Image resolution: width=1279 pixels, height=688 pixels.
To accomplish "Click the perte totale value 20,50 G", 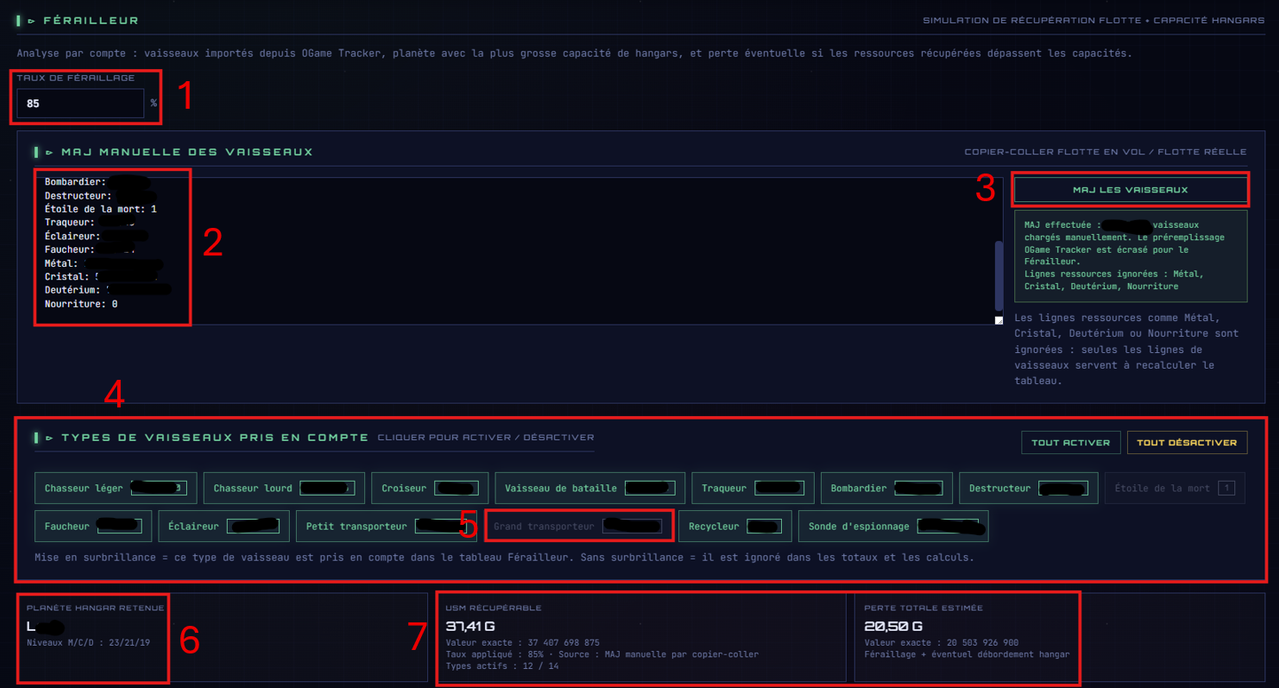I will pyautogui.click(x=893, y=626).
